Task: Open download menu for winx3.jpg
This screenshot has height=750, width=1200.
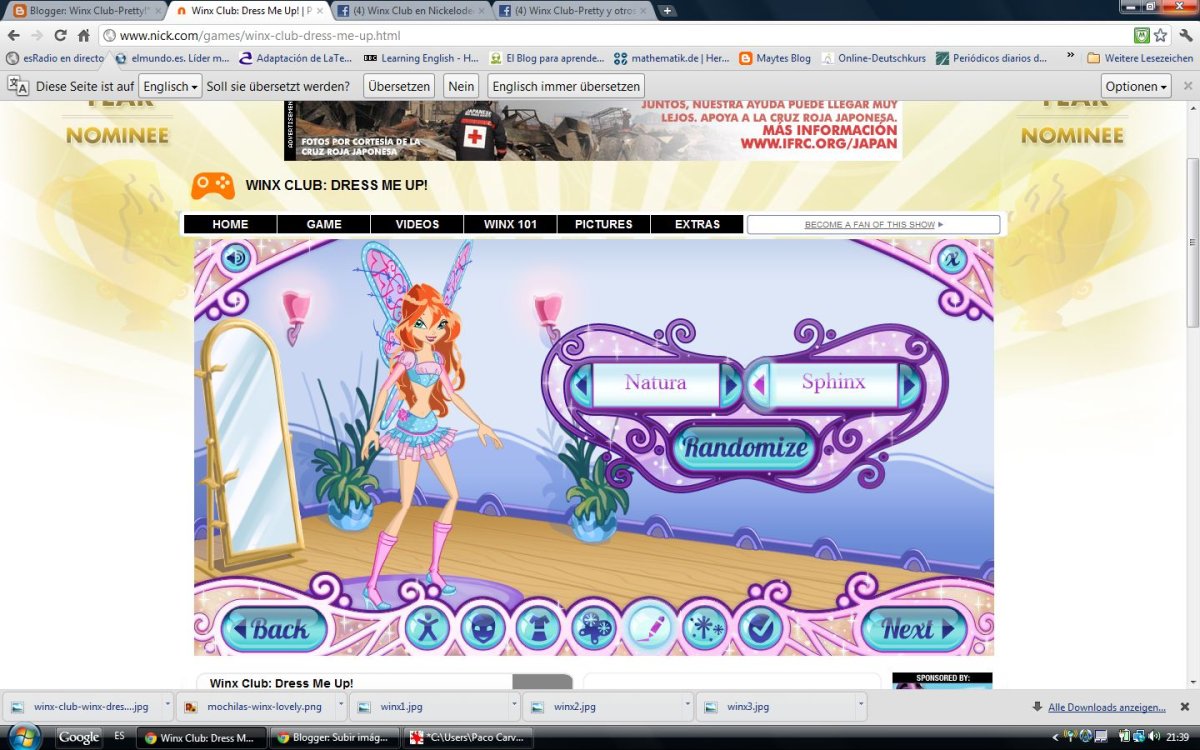Action: (x=861, y=706)
